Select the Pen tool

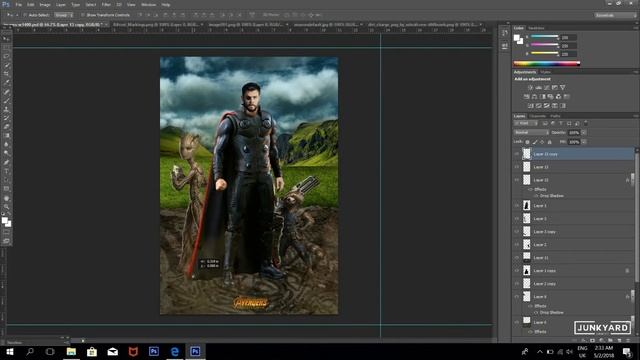click(x=7, y=162)
